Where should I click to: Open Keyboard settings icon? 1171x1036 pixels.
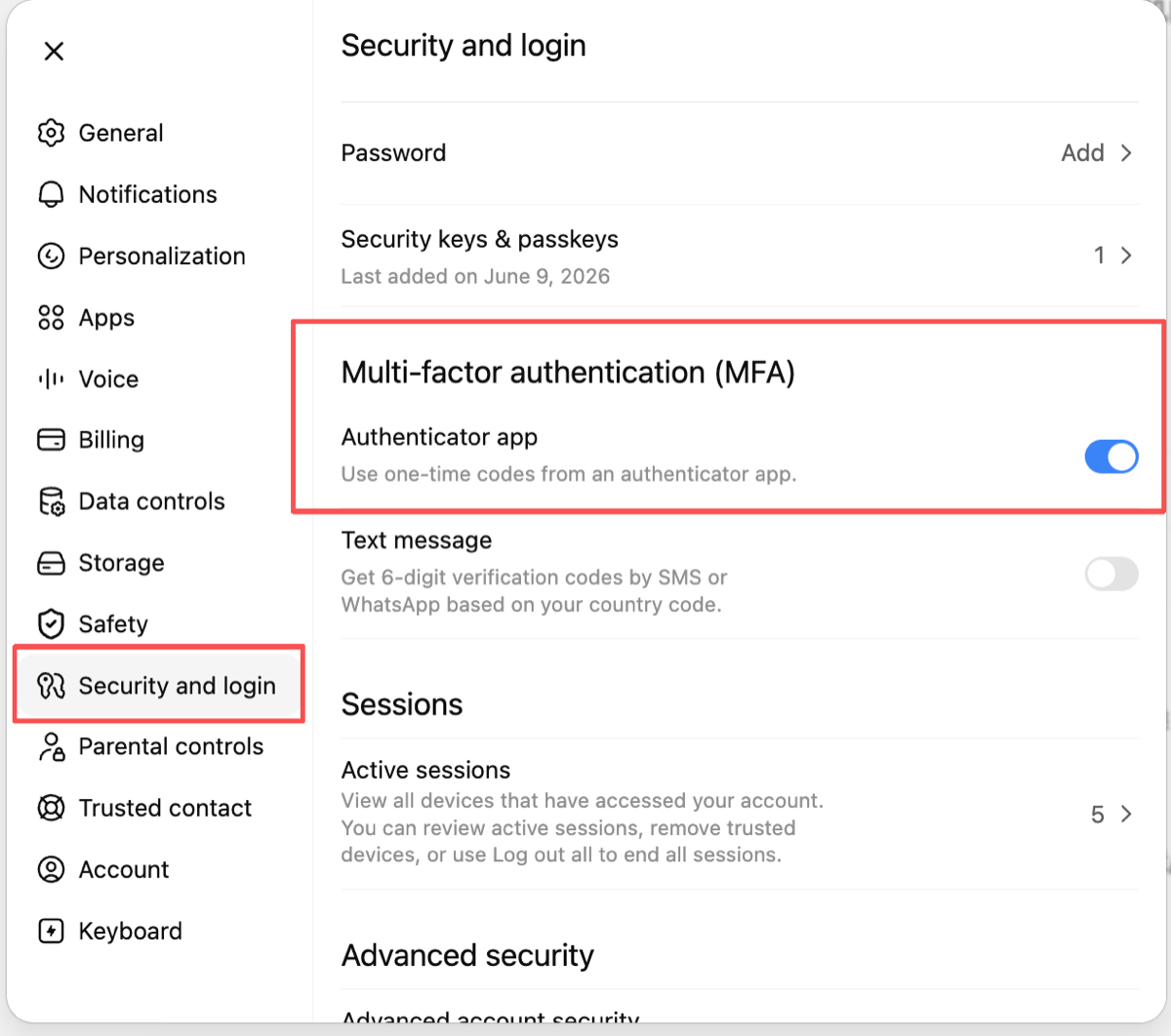51,931
